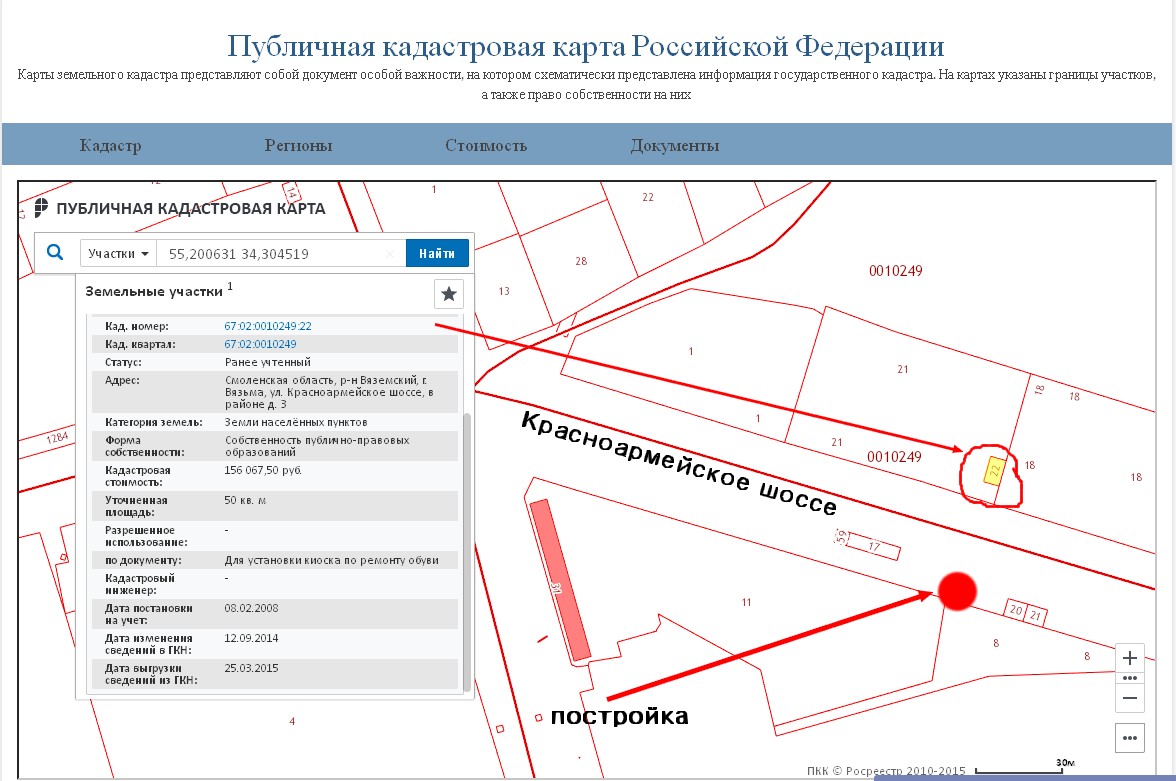Click the long pink building on the map

560,580
